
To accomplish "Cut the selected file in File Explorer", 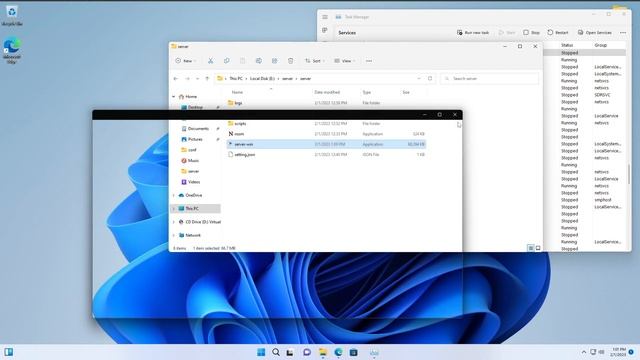I will click(210, 61).
